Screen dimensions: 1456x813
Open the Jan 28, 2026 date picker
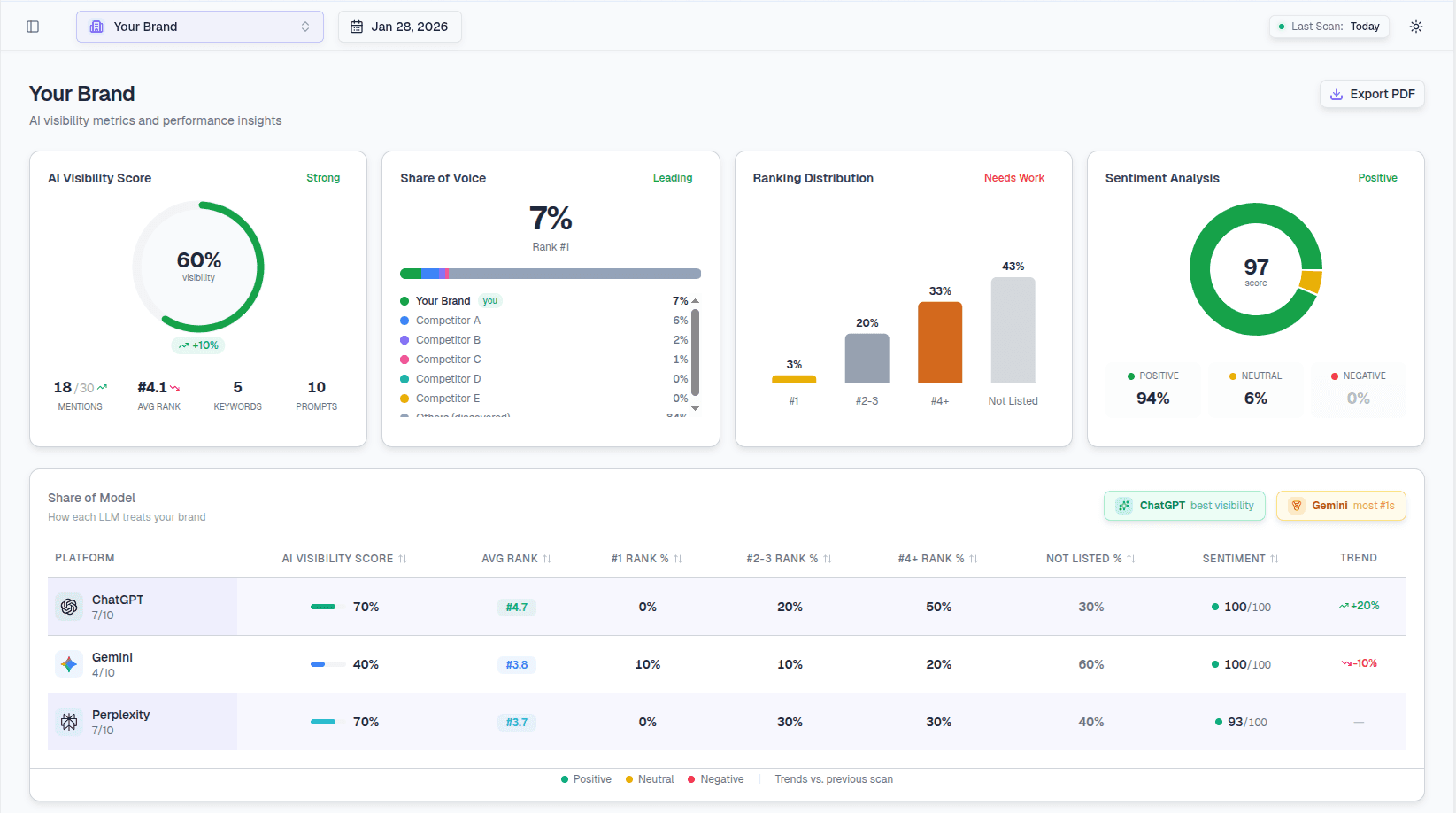[x=399, y=27]
